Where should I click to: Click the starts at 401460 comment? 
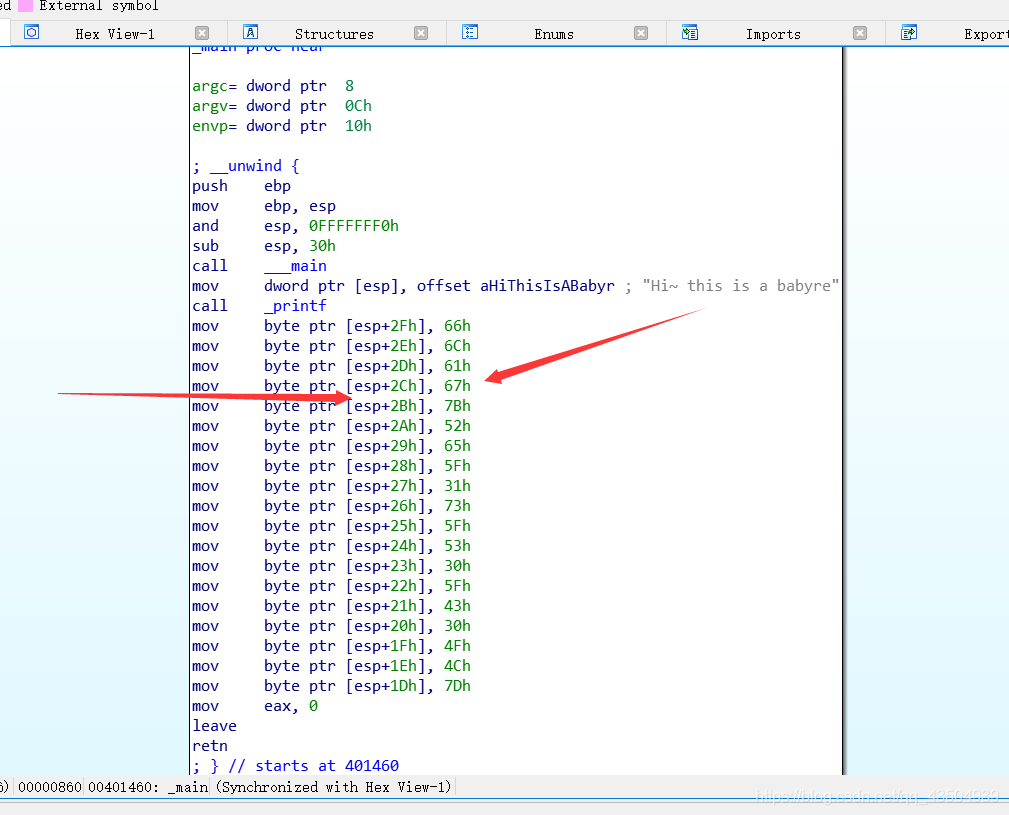(x=313, y=765)
